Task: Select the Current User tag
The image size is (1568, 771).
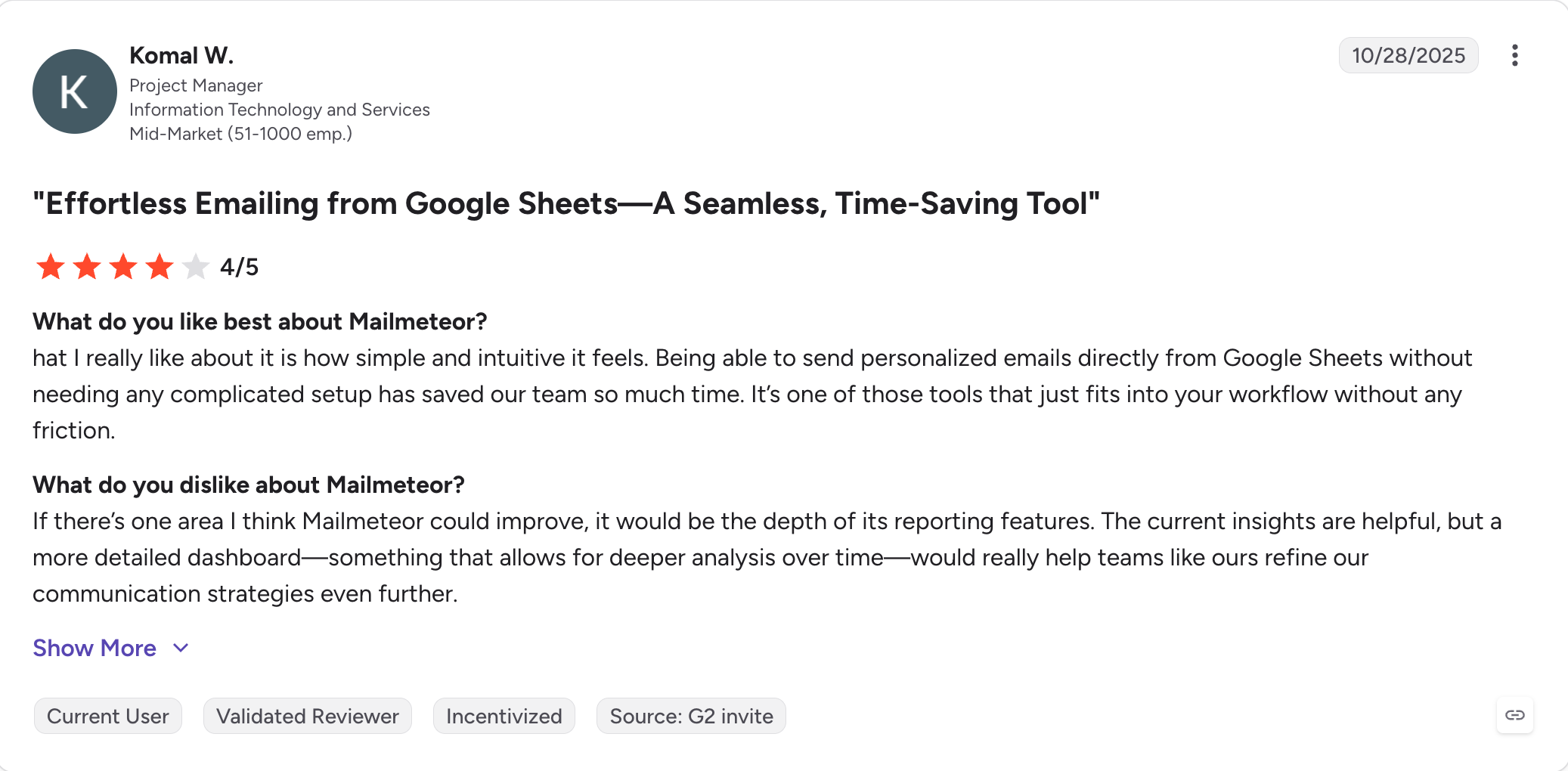Action: 108,716
